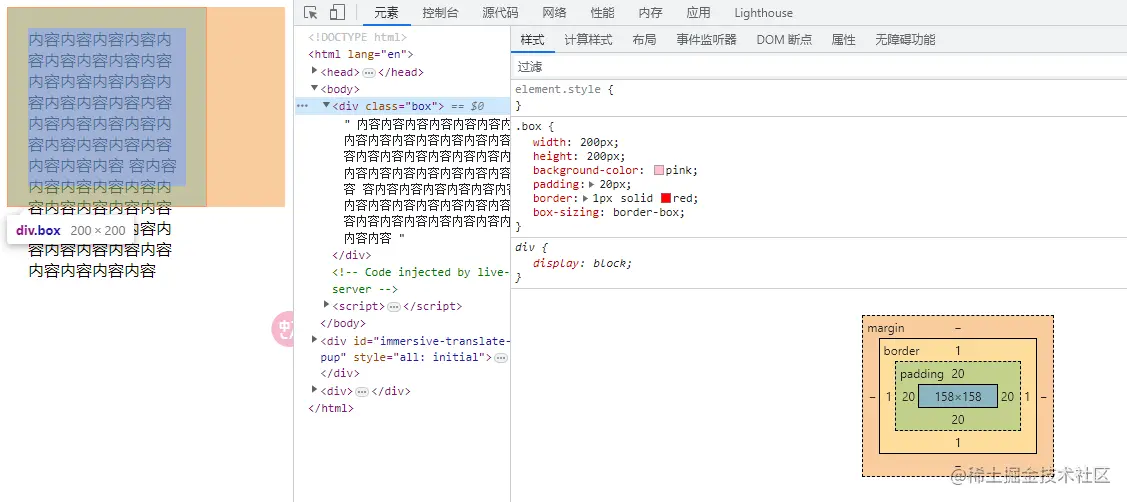Viewport: 1127px width, 502px height.
Task: Switch to the 元素 tab
Action: pos(387,13)
